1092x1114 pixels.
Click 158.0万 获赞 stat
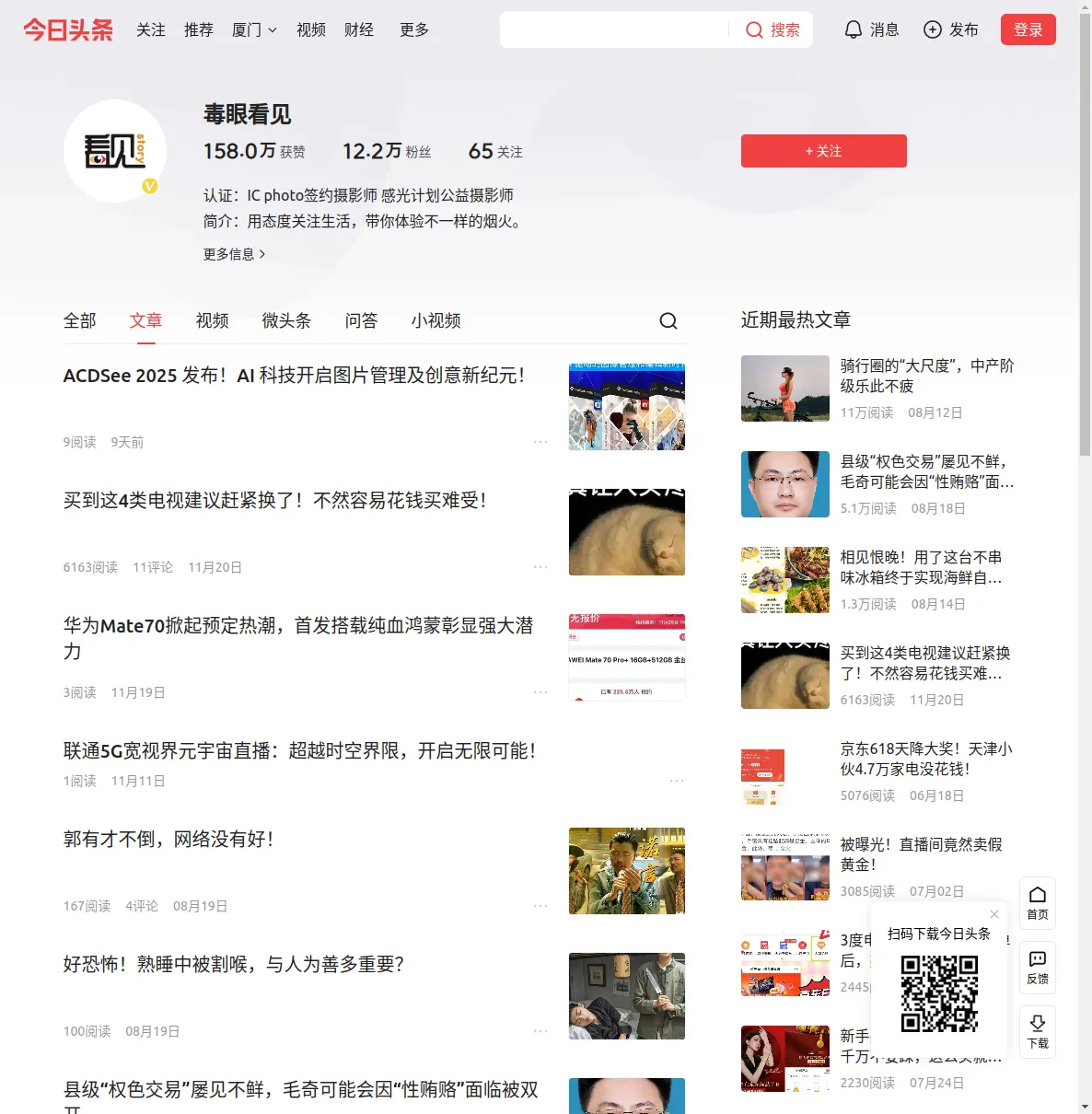(x=254, y=151)
